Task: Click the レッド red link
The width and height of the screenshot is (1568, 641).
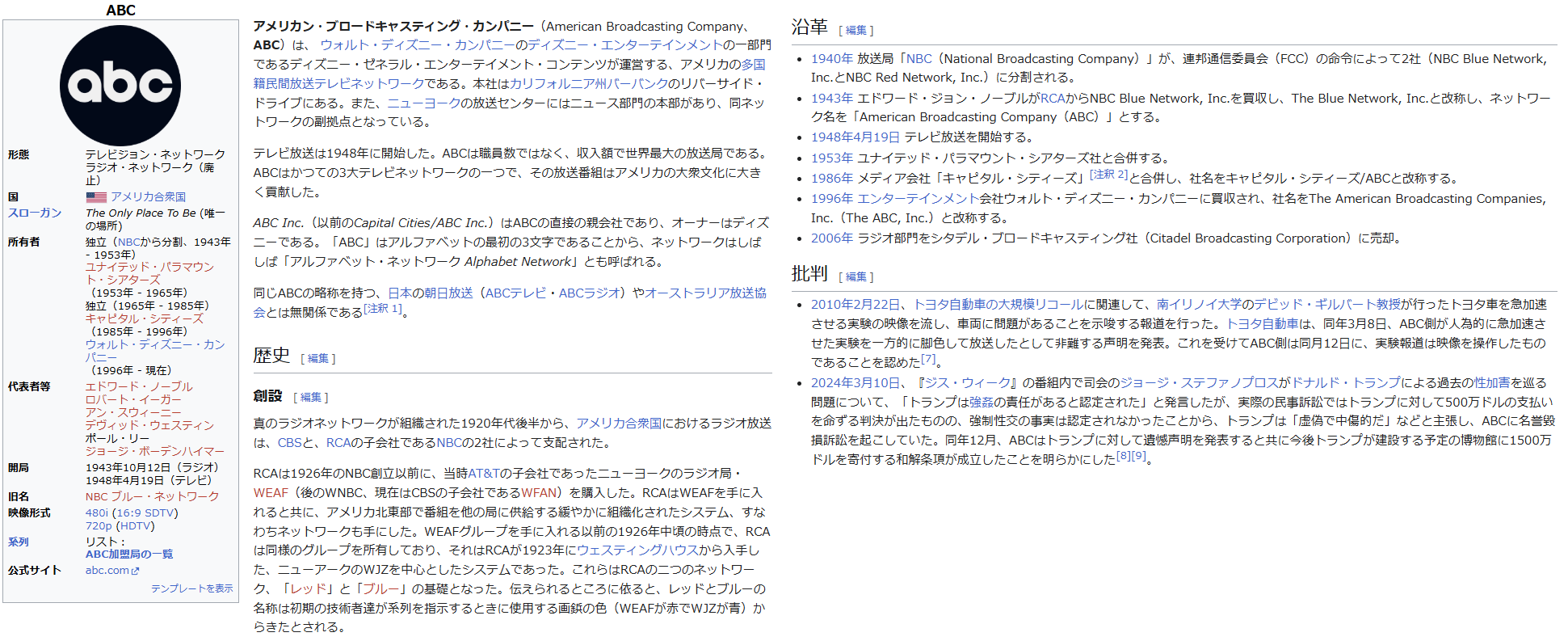Action: pyautogui.click(x=308, y=588)
